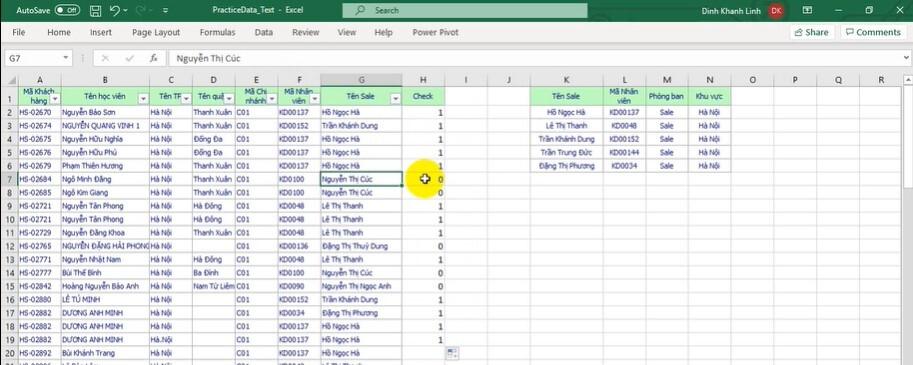Click the Share button
Screen dimensions: 913x365
812,33
